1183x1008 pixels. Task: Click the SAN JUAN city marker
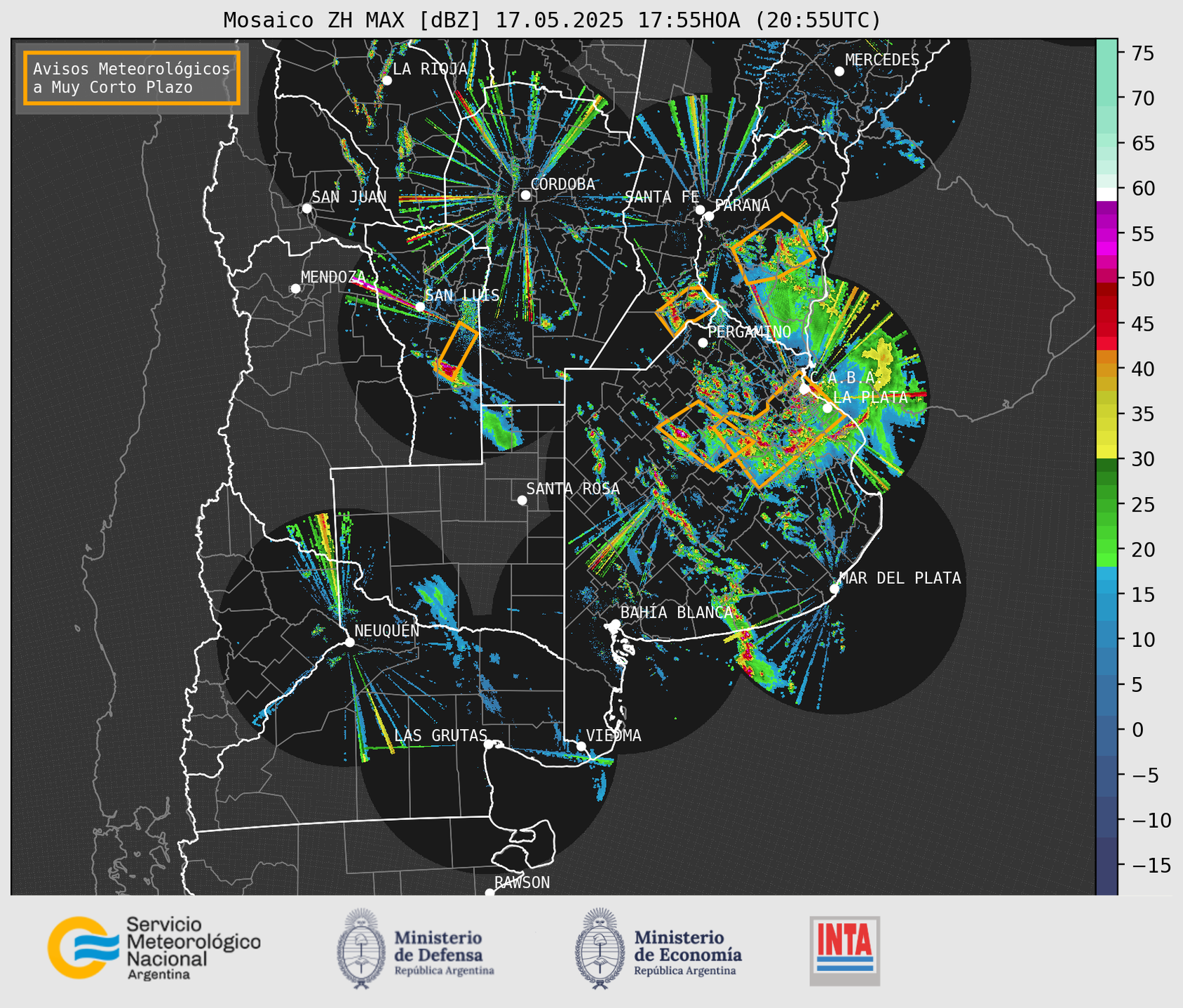pos(306,208)
